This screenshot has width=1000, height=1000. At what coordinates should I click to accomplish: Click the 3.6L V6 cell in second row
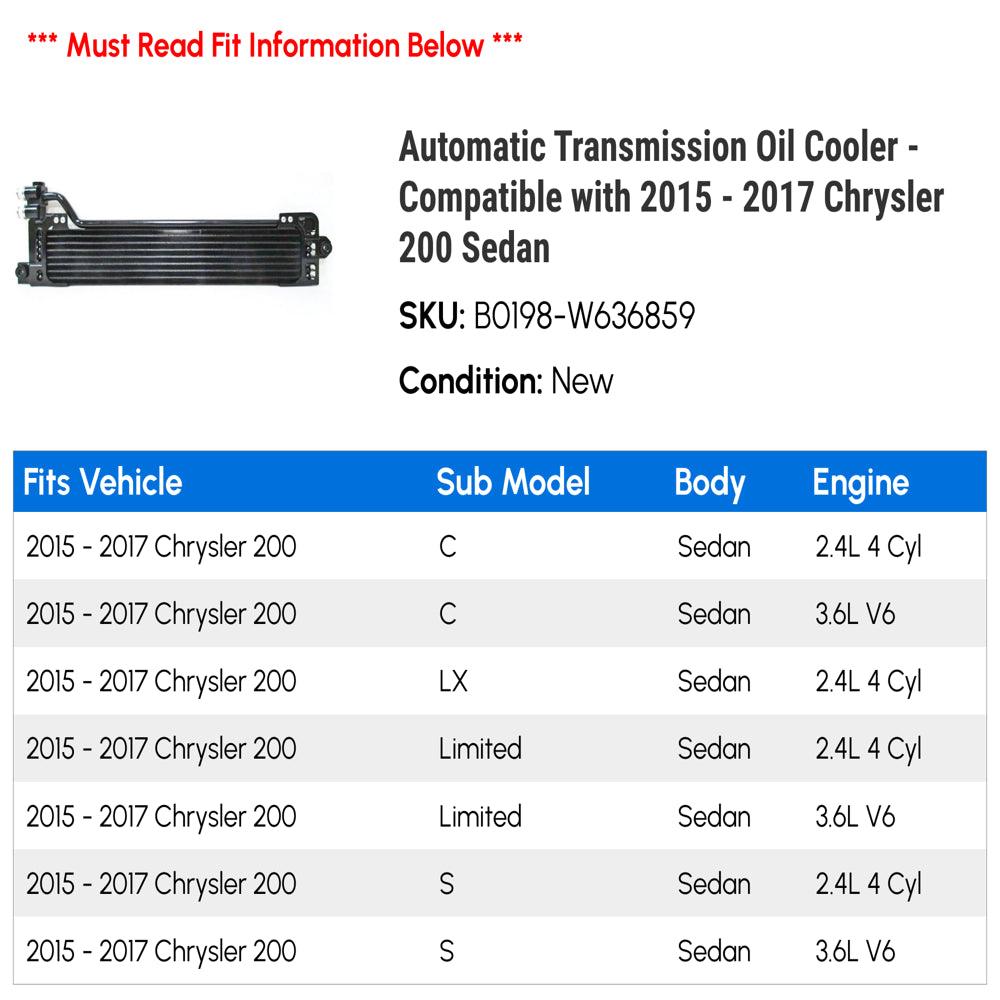pyautogui.click(x=855, y=614)
